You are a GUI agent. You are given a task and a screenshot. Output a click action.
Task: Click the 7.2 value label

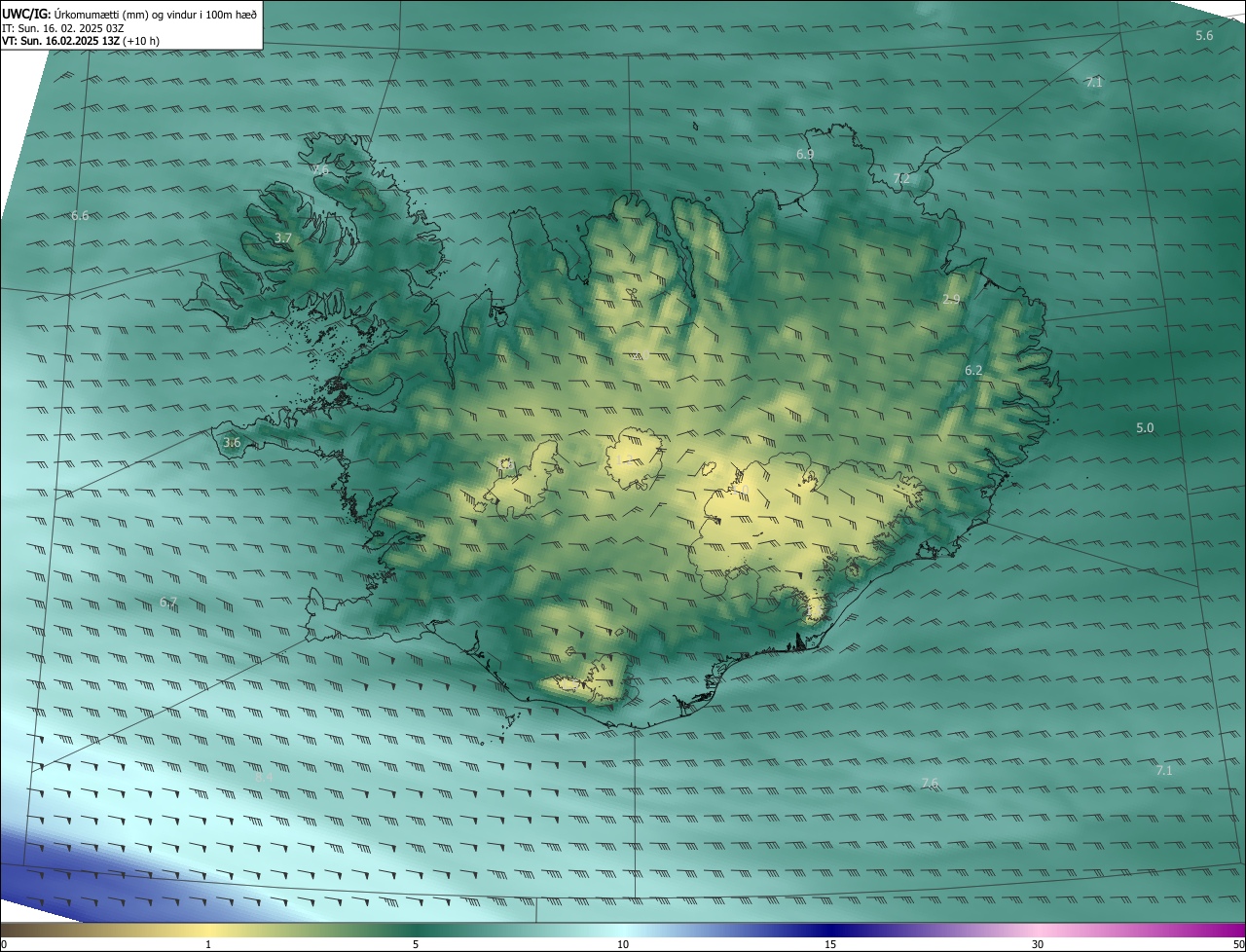click(901, 178)
